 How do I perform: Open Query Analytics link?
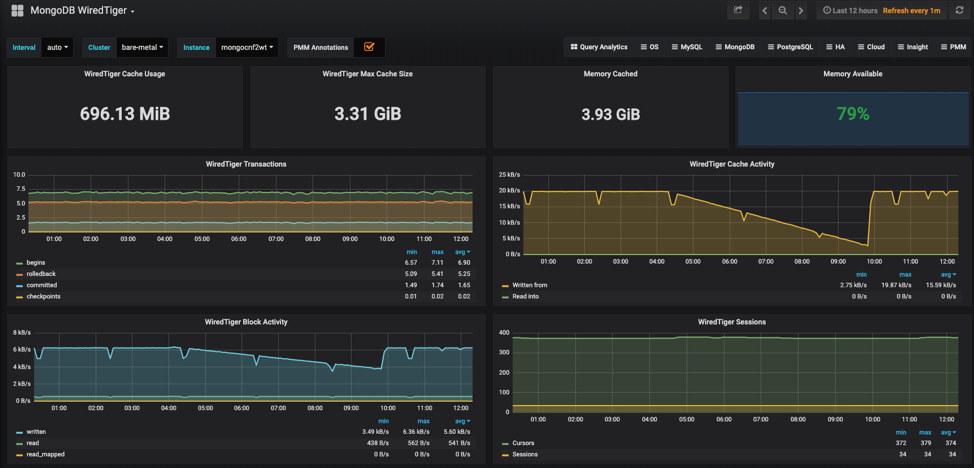coord(599,47)
